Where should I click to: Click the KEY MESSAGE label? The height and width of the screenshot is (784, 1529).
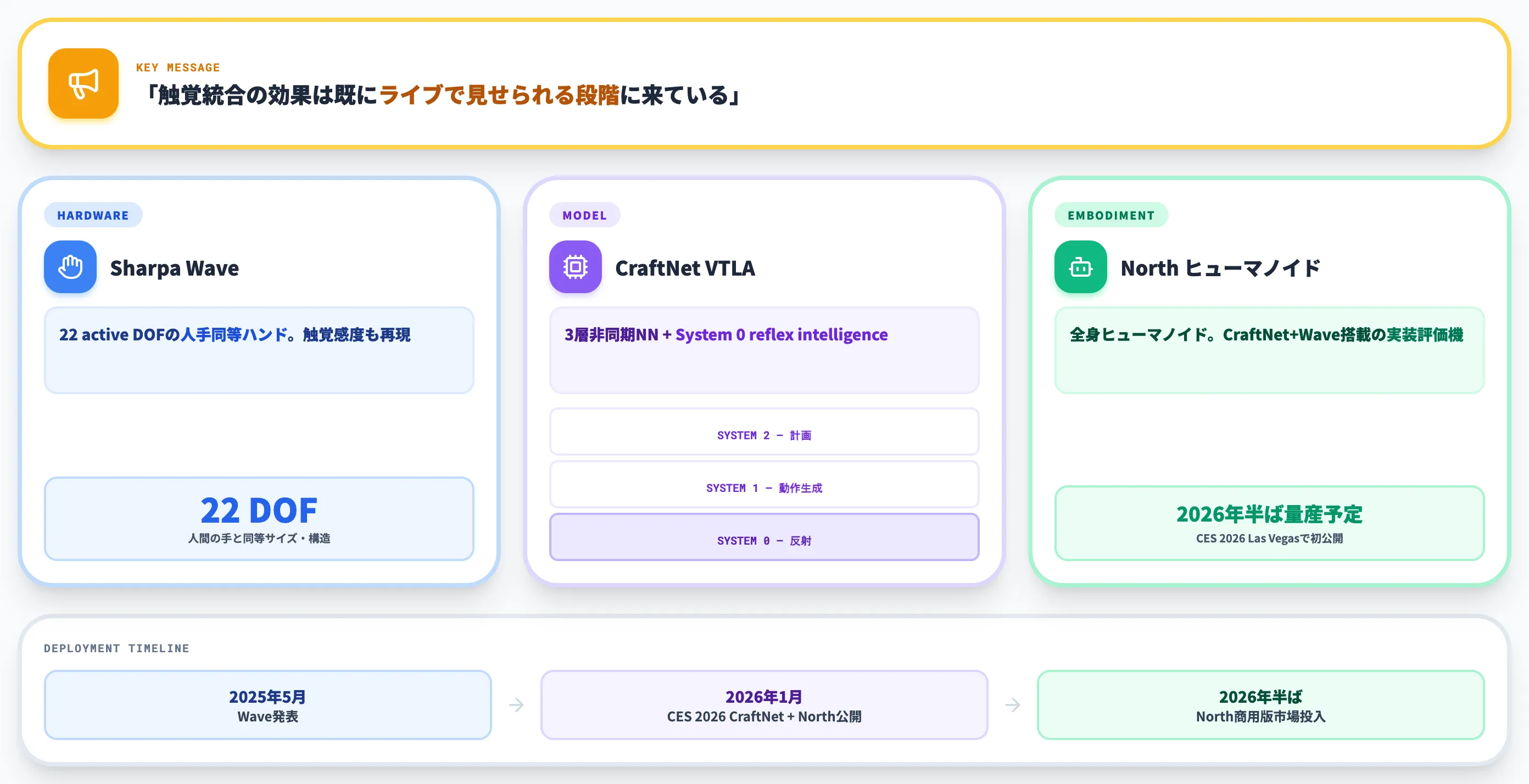point(178,67)
